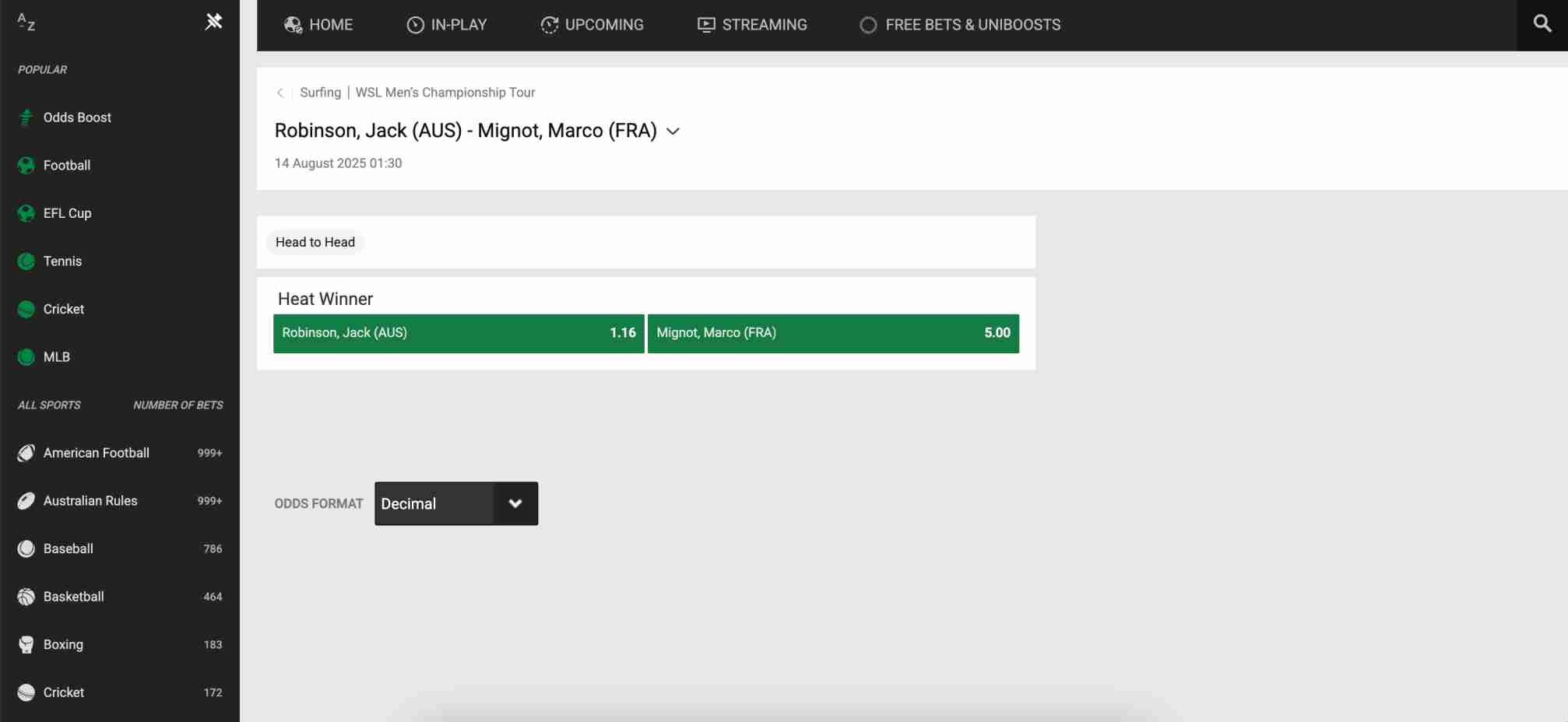This screenshot has width=1568, height=722.
Task: Expand the match title dropdown chevron
Action: click(x=673, y=131)
